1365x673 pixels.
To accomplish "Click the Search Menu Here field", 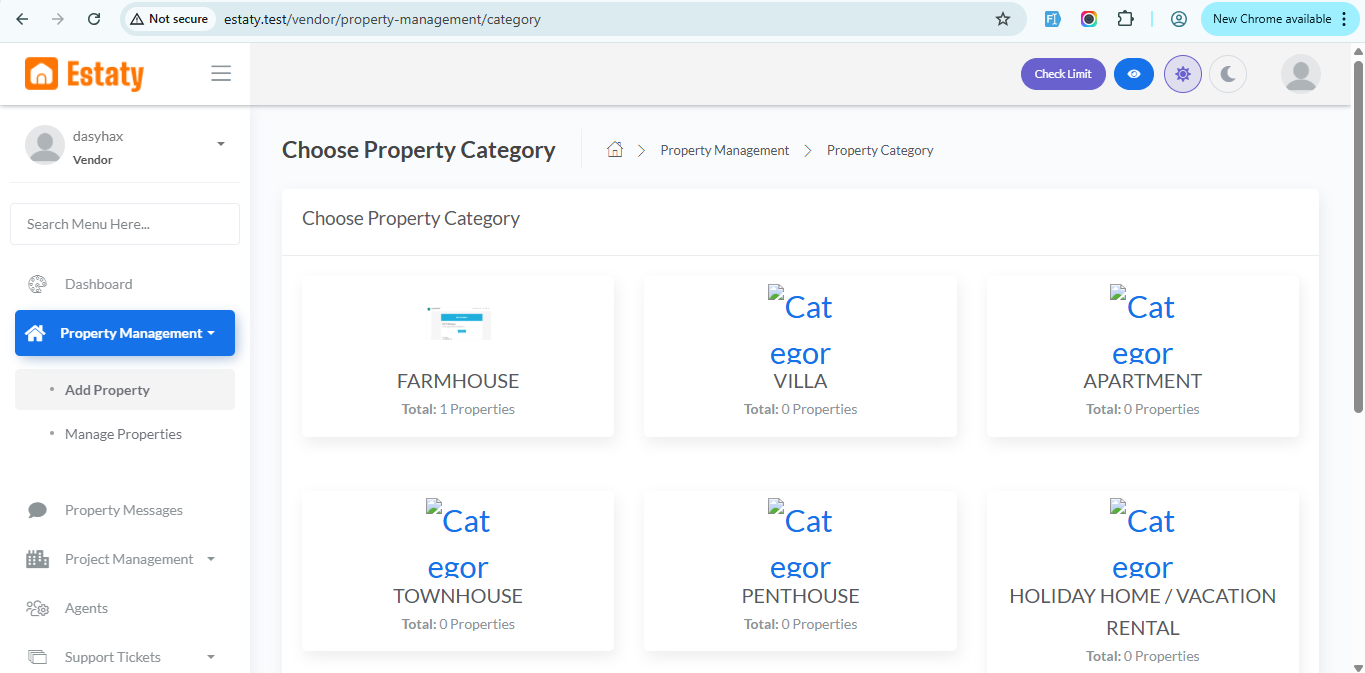I will [x=125, y=224].
